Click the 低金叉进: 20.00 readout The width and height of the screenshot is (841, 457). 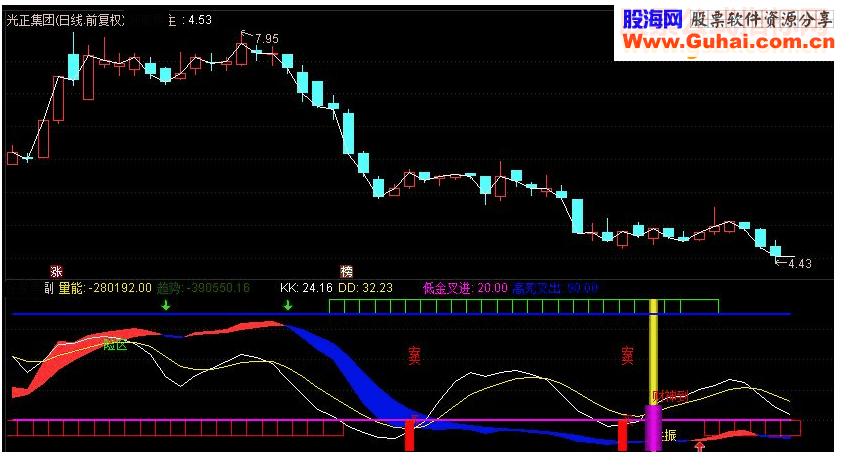tap(465, 288)
